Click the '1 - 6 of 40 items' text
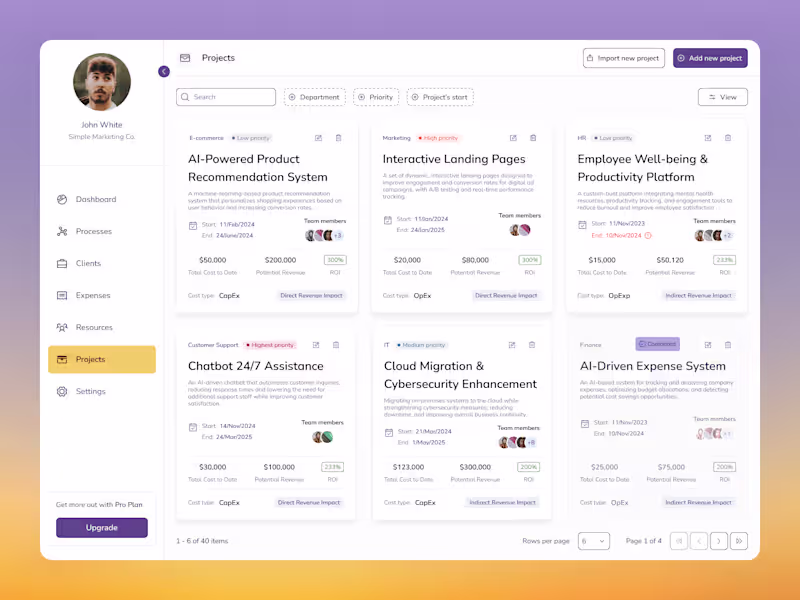Screen dimensions: 800x600 point(202,541)
